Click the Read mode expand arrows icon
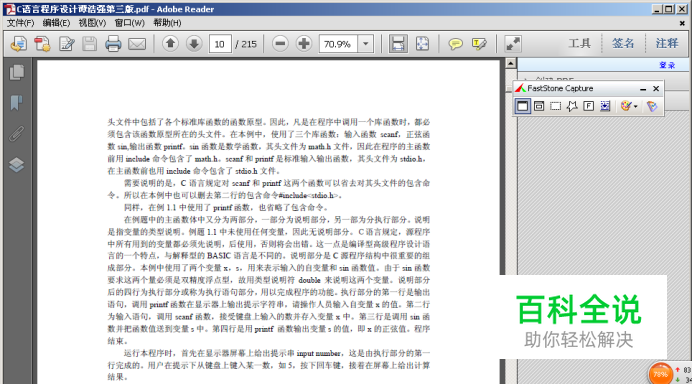The height and width of the screenshot is (384, 692). [513, 44]
